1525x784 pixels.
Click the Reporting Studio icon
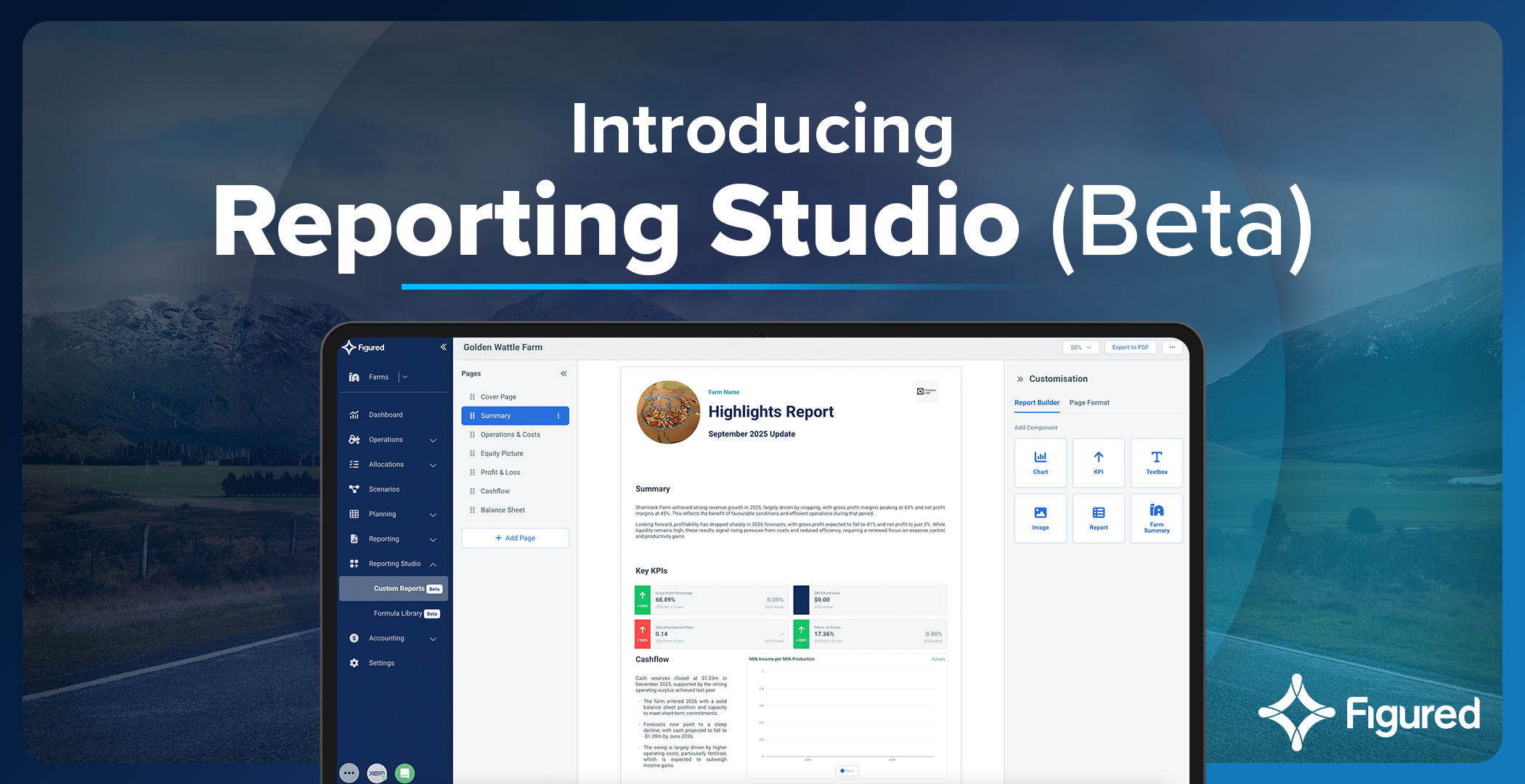pyautogui.click(x=354, y=563)
